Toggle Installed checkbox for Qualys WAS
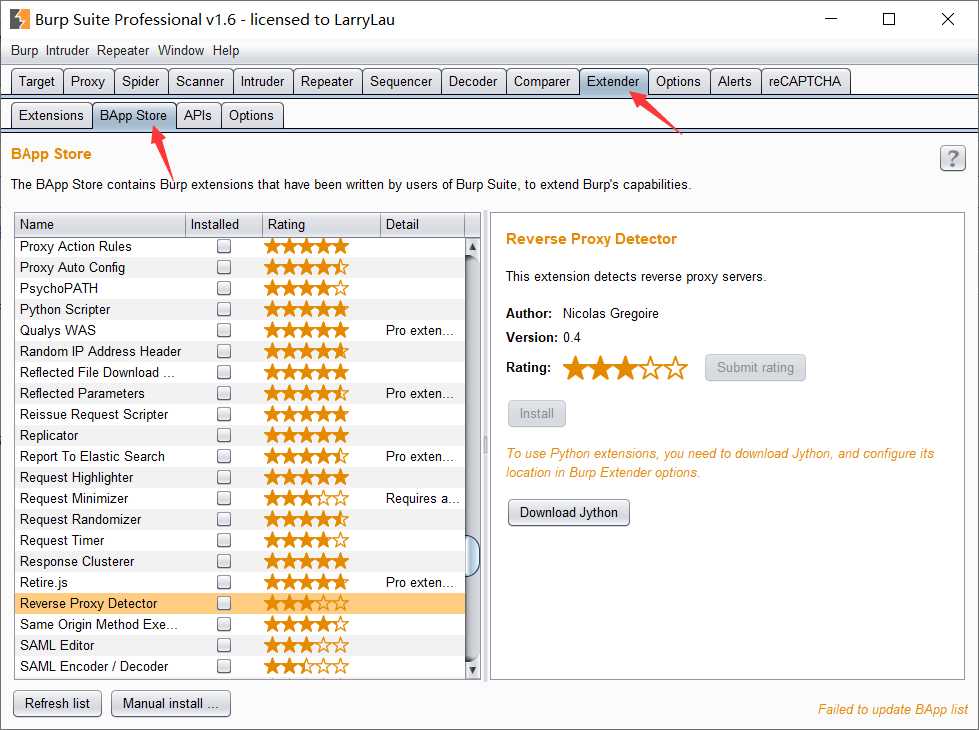The width and height of the screenshot is (979, 730). [x=224, y=330]
